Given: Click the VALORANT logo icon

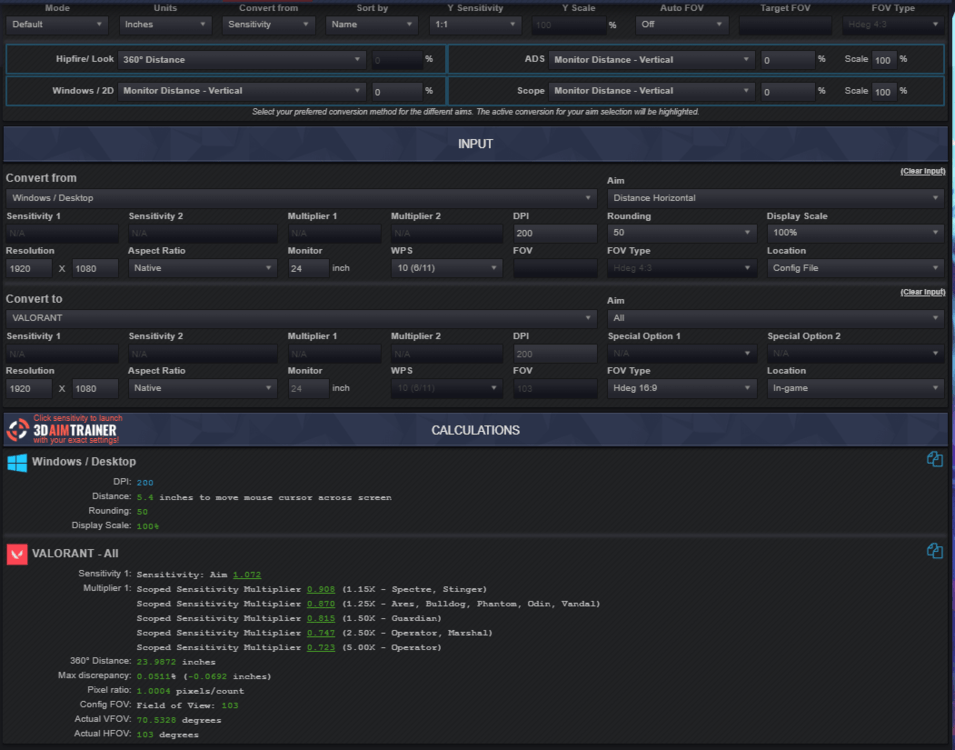Looking at the screenshot, I should point(17,554).
